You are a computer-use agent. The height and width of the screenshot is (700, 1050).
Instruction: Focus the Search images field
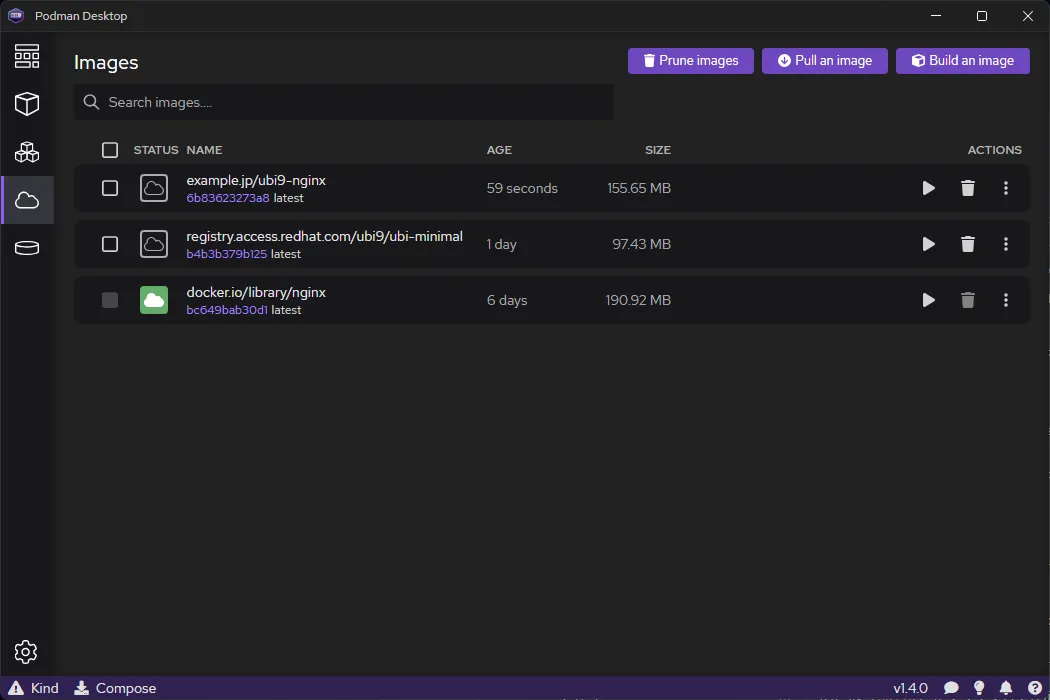(x=344, y=102)
